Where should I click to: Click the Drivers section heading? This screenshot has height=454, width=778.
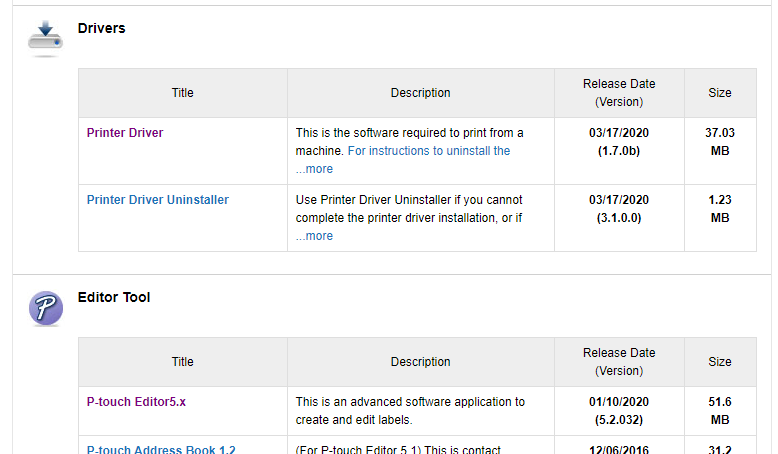[101, 29]
